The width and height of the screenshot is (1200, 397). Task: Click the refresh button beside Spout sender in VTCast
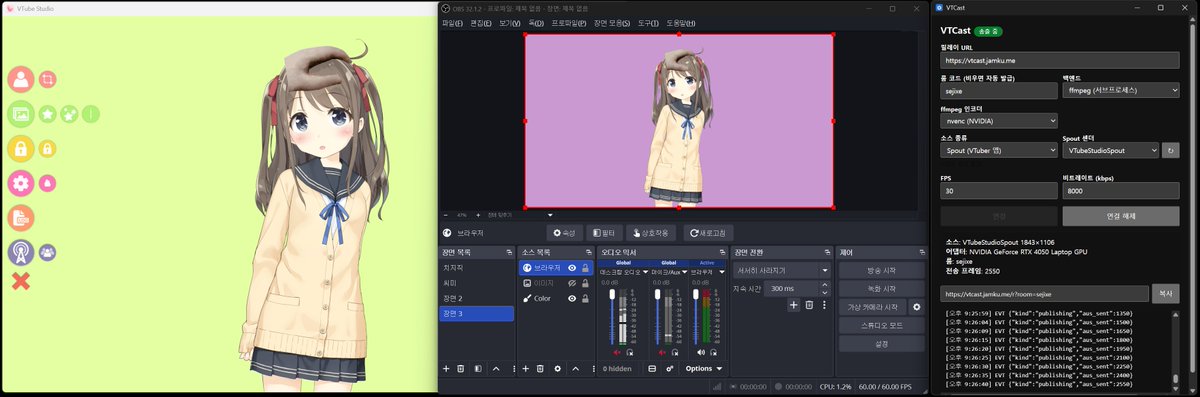tap(1172, 150)
